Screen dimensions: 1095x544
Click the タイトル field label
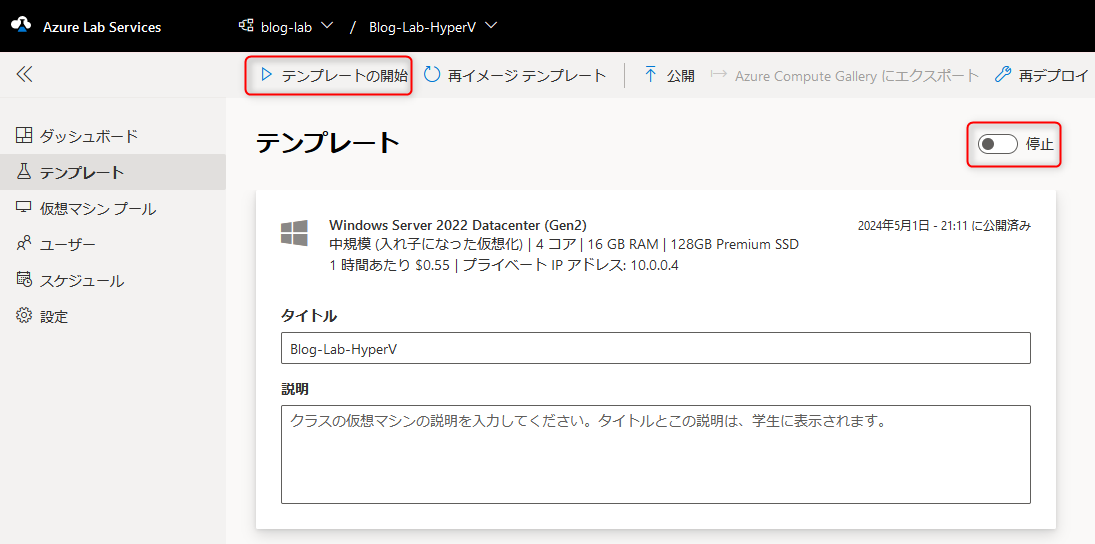309,316
